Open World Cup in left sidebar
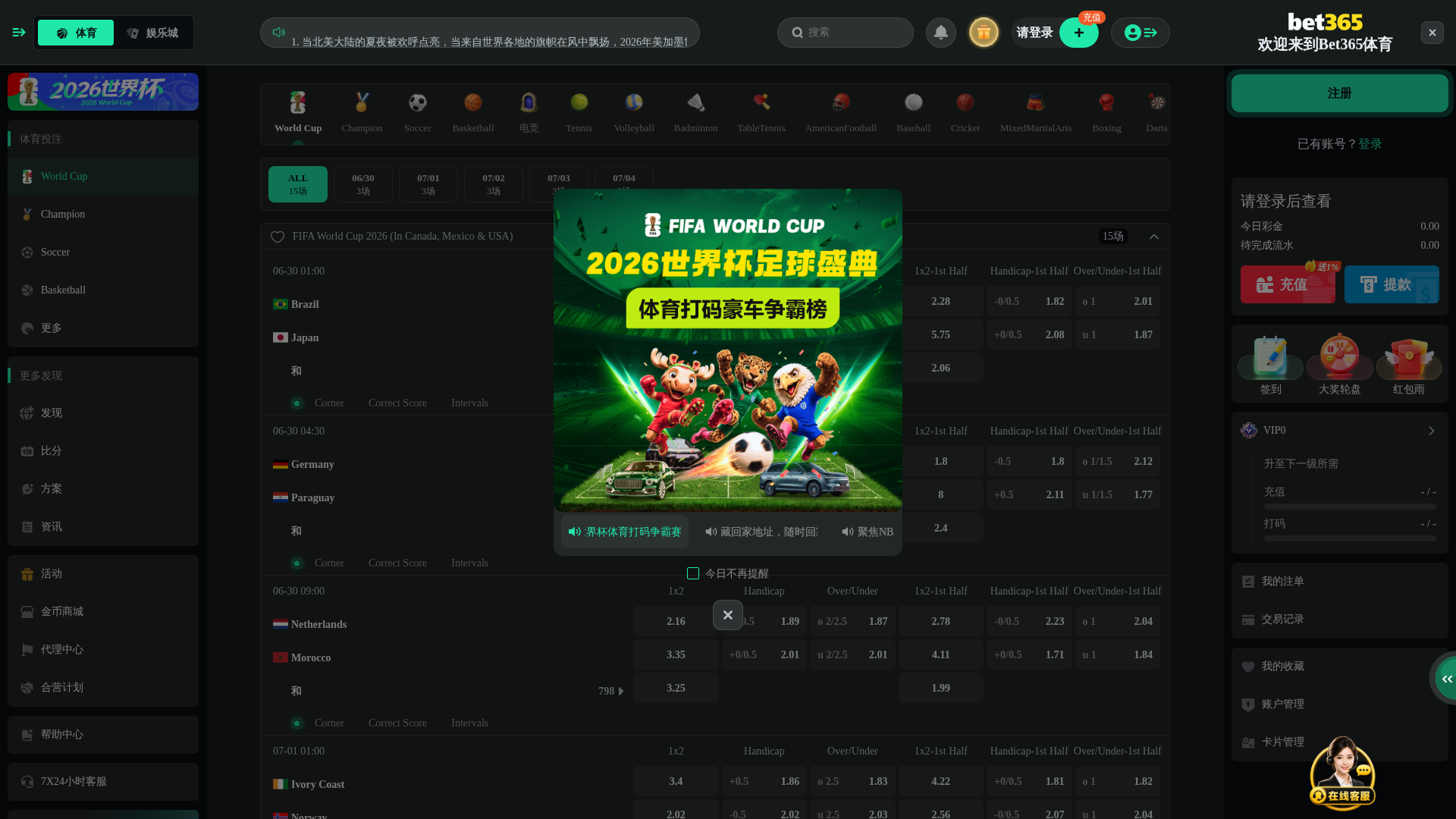 [x=103, y=177]
